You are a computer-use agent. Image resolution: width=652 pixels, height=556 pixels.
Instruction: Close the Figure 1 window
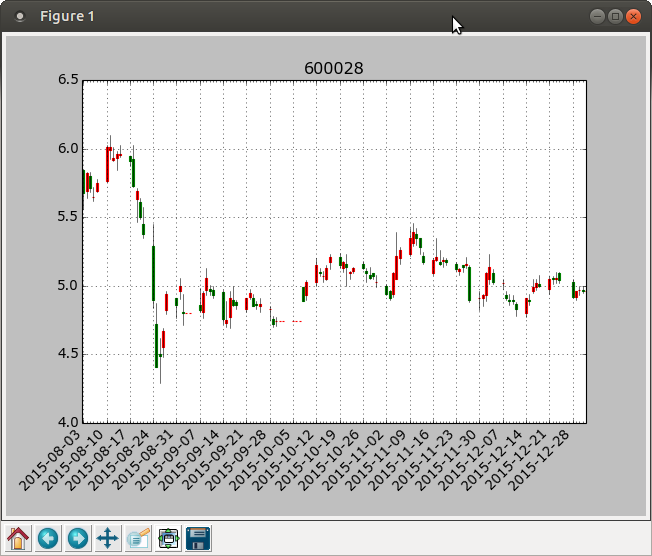633,17
